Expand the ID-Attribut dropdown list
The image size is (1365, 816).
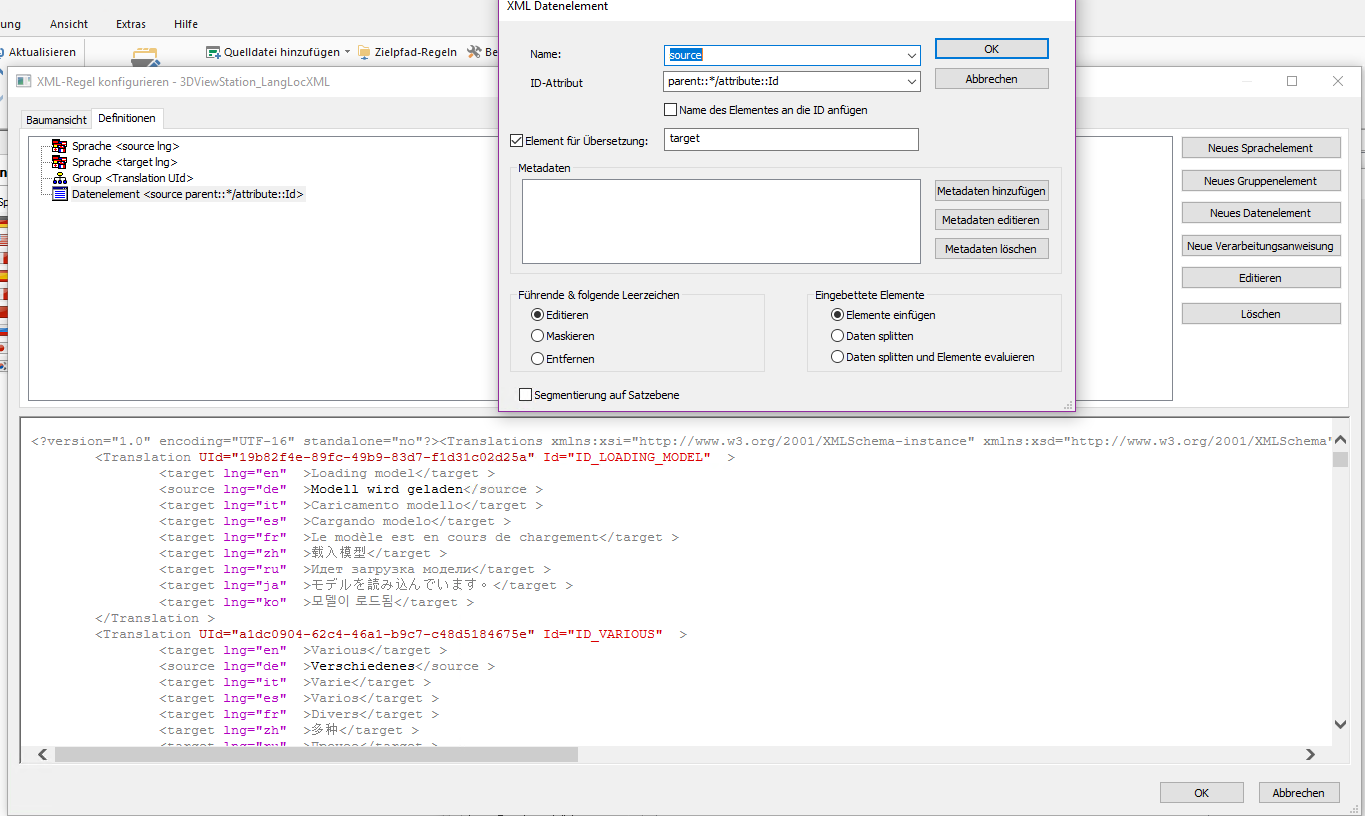[x=911, y=81]
